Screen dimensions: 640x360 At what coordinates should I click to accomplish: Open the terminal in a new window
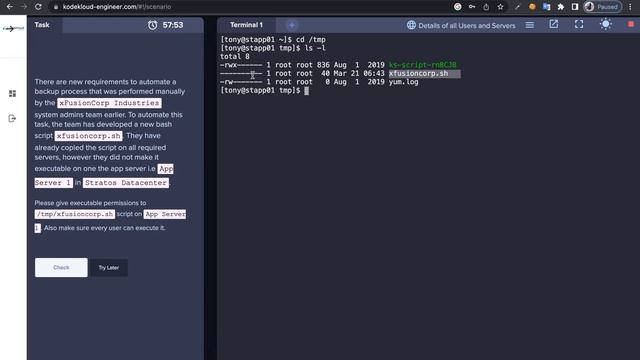[x=553, y=24]
